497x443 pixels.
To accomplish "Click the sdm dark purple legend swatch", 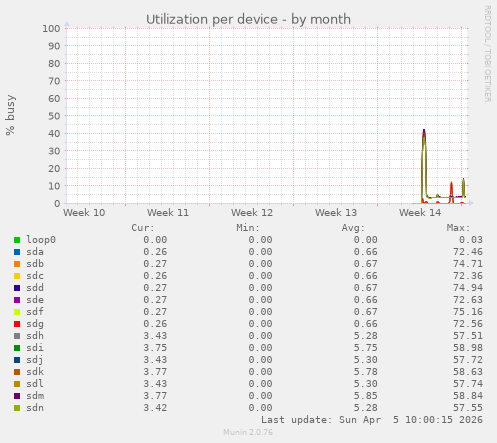I will point(17,396).
